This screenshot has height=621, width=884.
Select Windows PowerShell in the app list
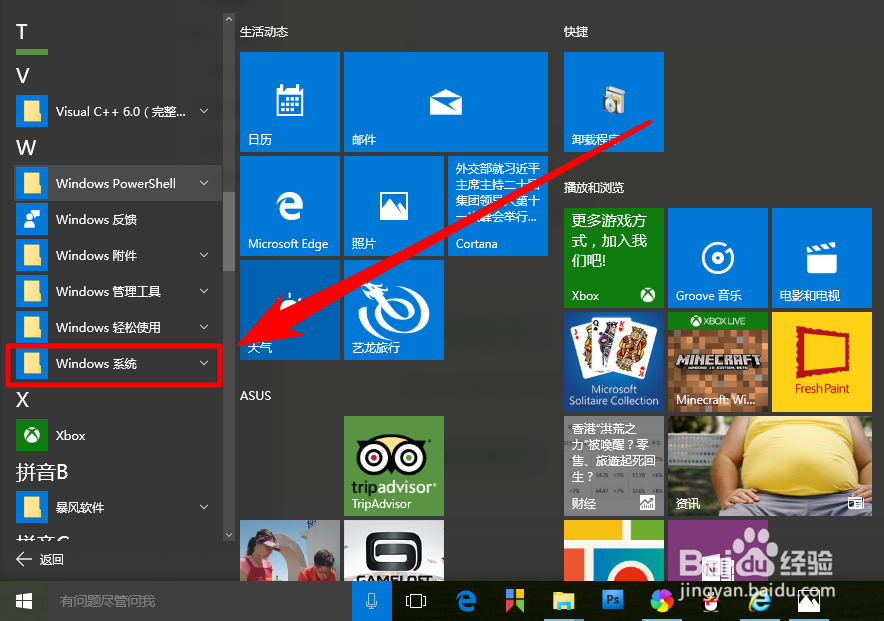coord(115,183)
